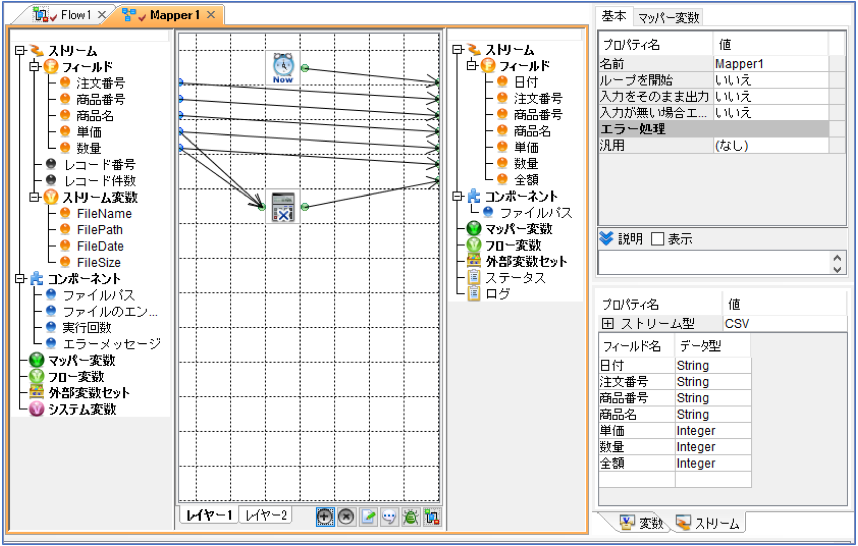Viewport: 858px width, 546px height.
Task: Select the left 単価 field
Action: 89,132
